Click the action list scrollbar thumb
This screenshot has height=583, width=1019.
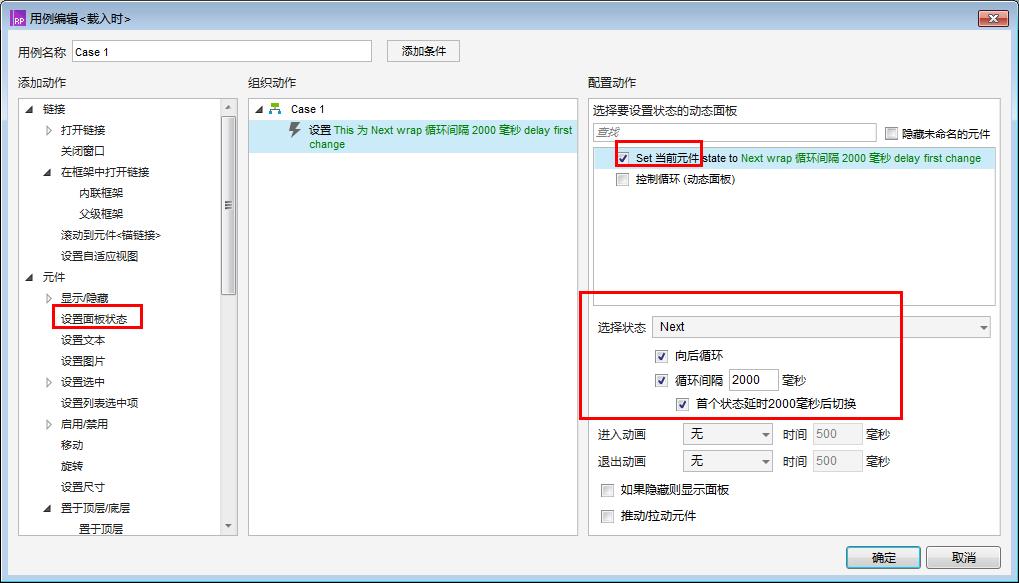tap(228, 205)
